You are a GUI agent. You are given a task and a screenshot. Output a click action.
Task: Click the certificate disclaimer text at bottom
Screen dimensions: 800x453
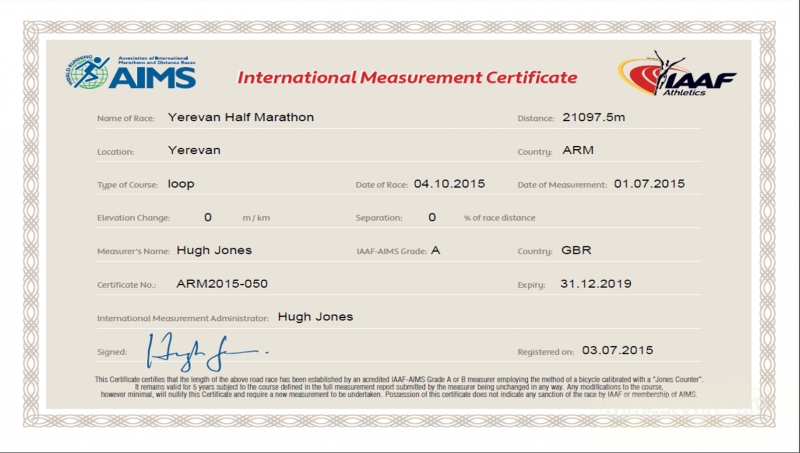[x=400, y=387]
